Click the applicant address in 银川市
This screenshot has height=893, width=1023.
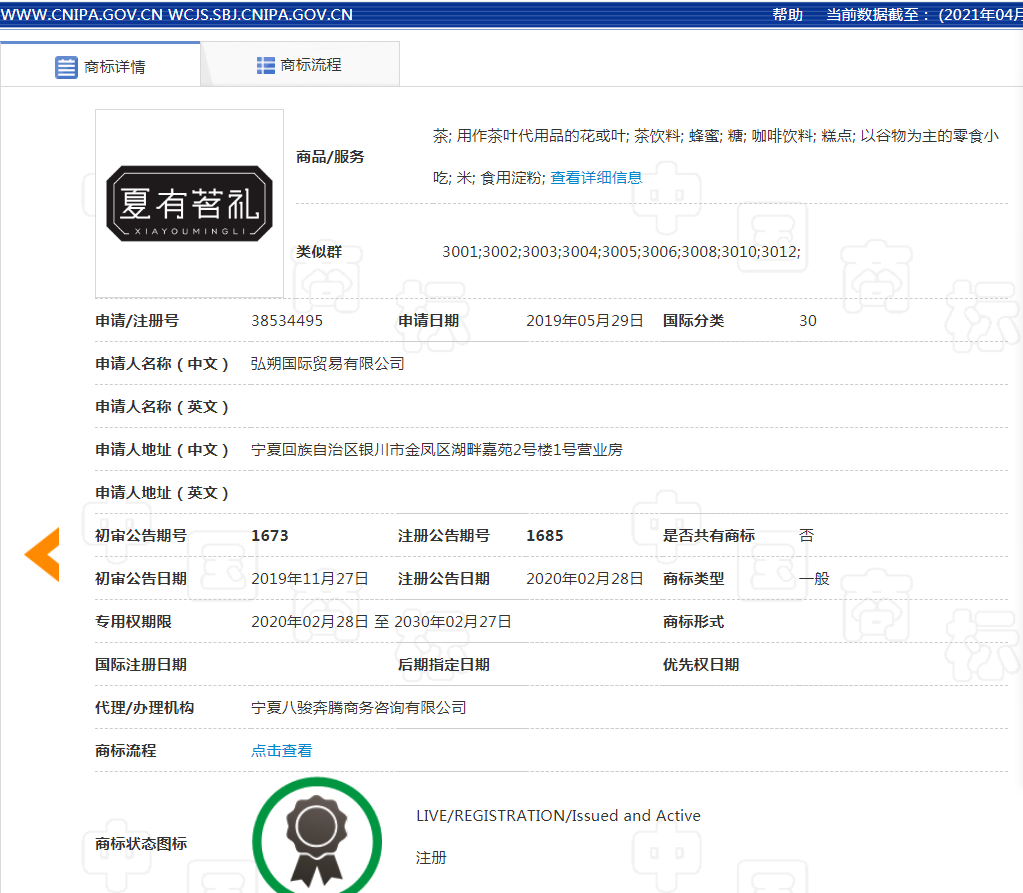436,450
